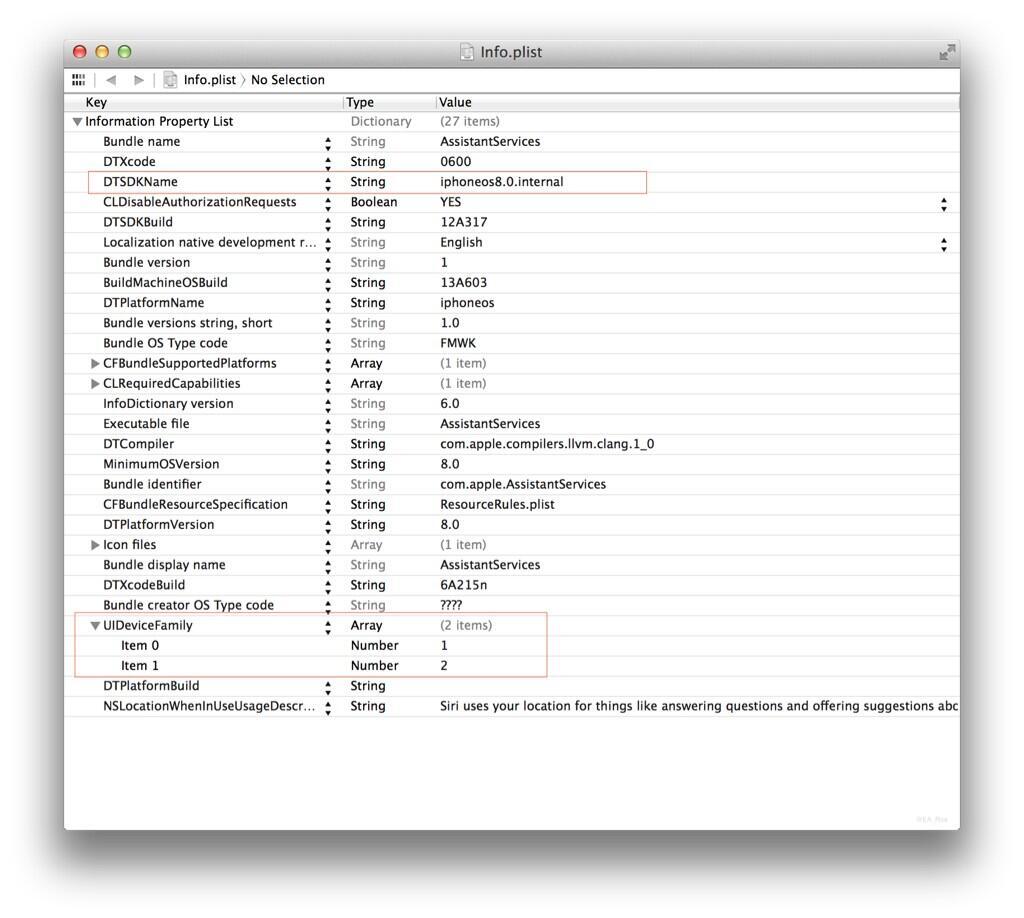Screen dimensions: 1024x918
Task: Open key stepper for DTSDKName row
Action: coord(328,184)
